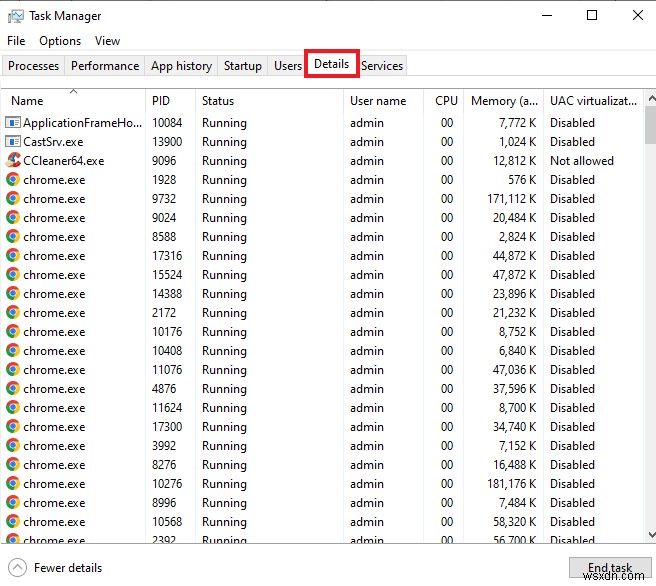Image resolution: width=656 pixels, height=586 pixels.
Task: Click PID value 13900
Action: 167,142
